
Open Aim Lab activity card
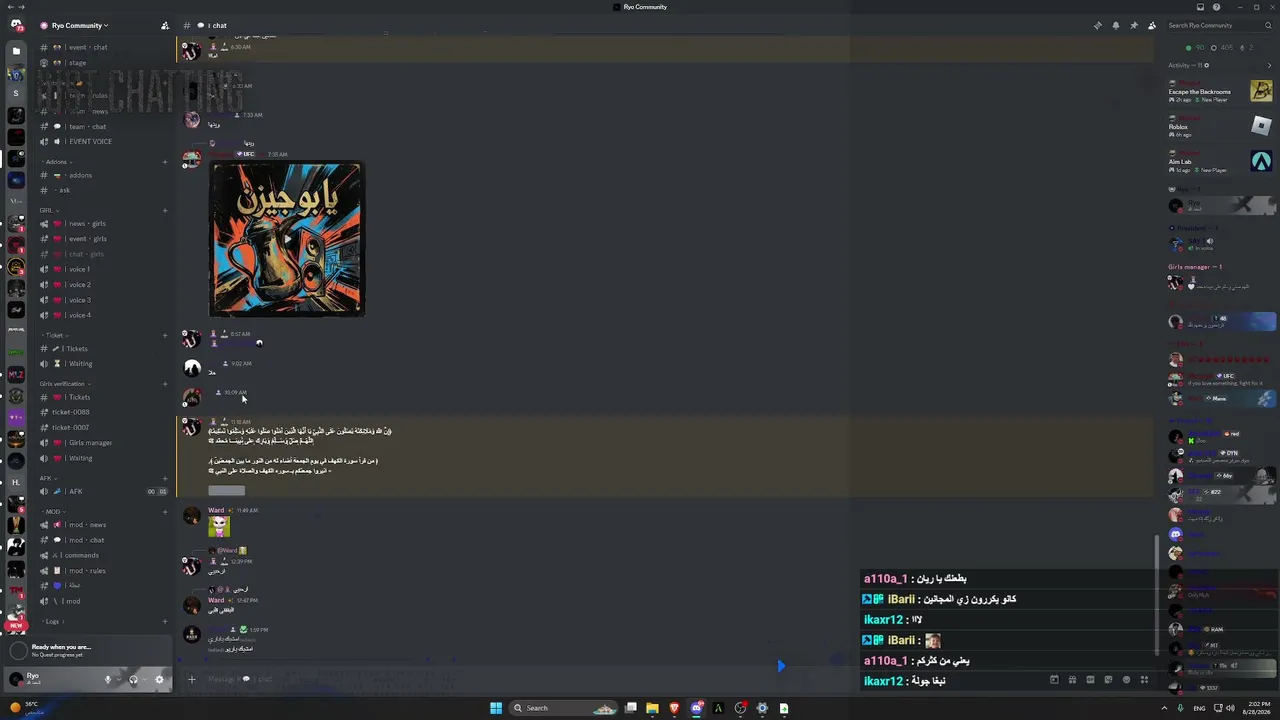coord(1221,161)
